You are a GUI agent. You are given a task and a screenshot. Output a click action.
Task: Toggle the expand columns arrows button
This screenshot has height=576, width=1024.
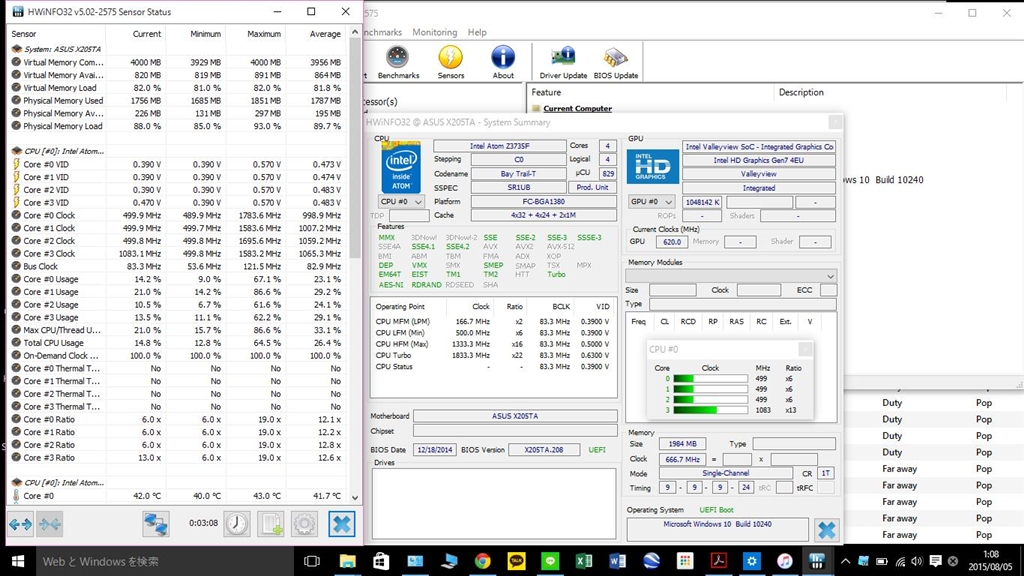point(21,523)
